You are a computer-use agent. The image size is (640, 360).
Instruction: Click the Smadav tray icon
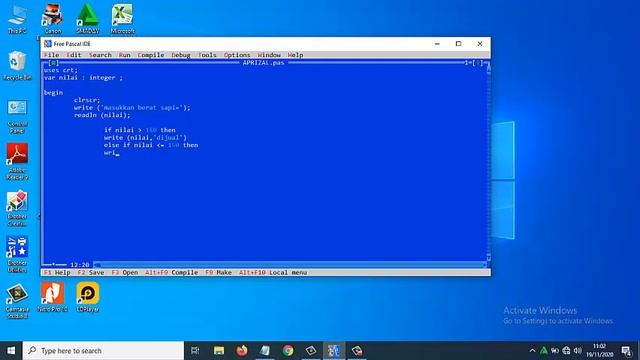(x=544, y=351)
